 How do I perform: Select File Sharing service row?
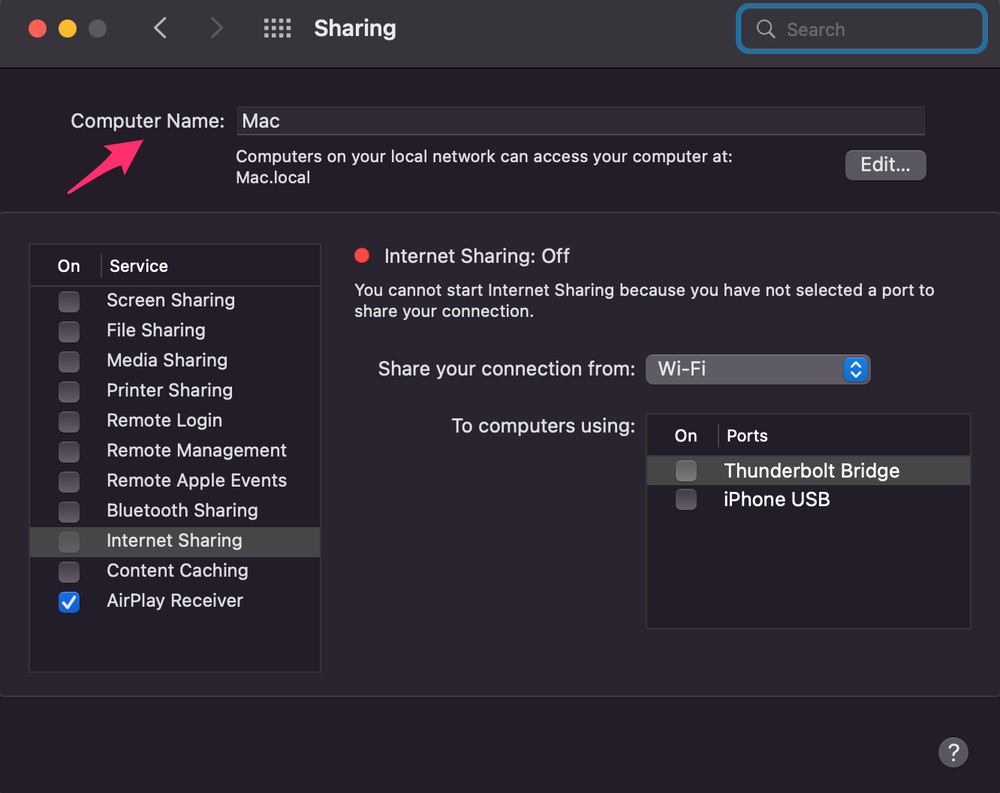[175, 330]
